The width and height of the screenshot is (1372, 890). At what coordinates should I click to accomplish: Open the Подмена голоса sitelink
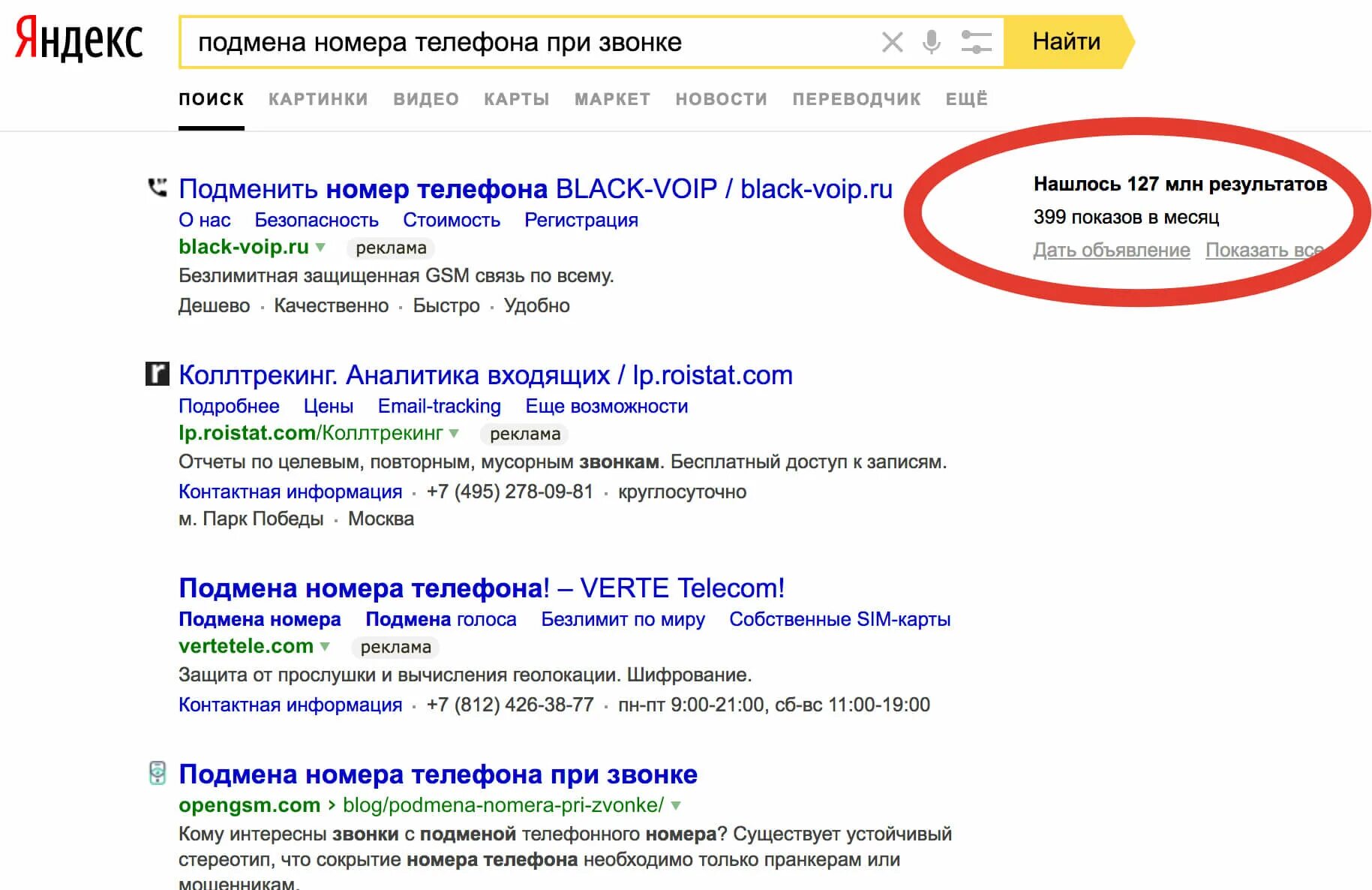441,619
